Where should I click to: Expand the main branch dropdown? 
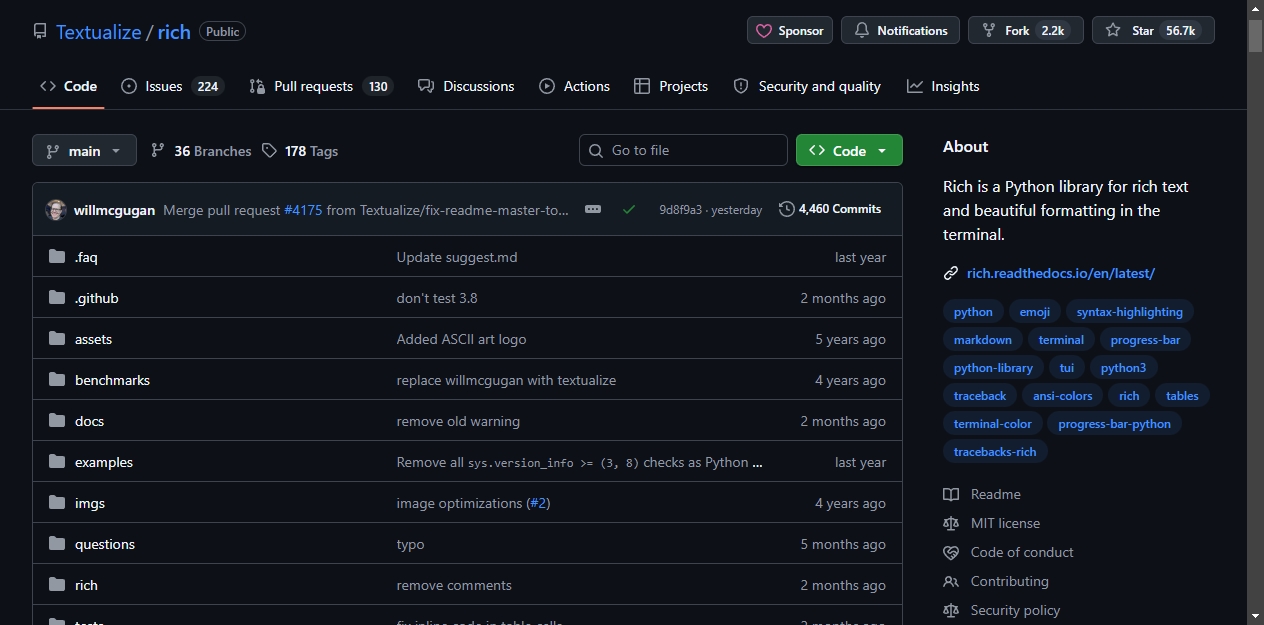[84, 150]
